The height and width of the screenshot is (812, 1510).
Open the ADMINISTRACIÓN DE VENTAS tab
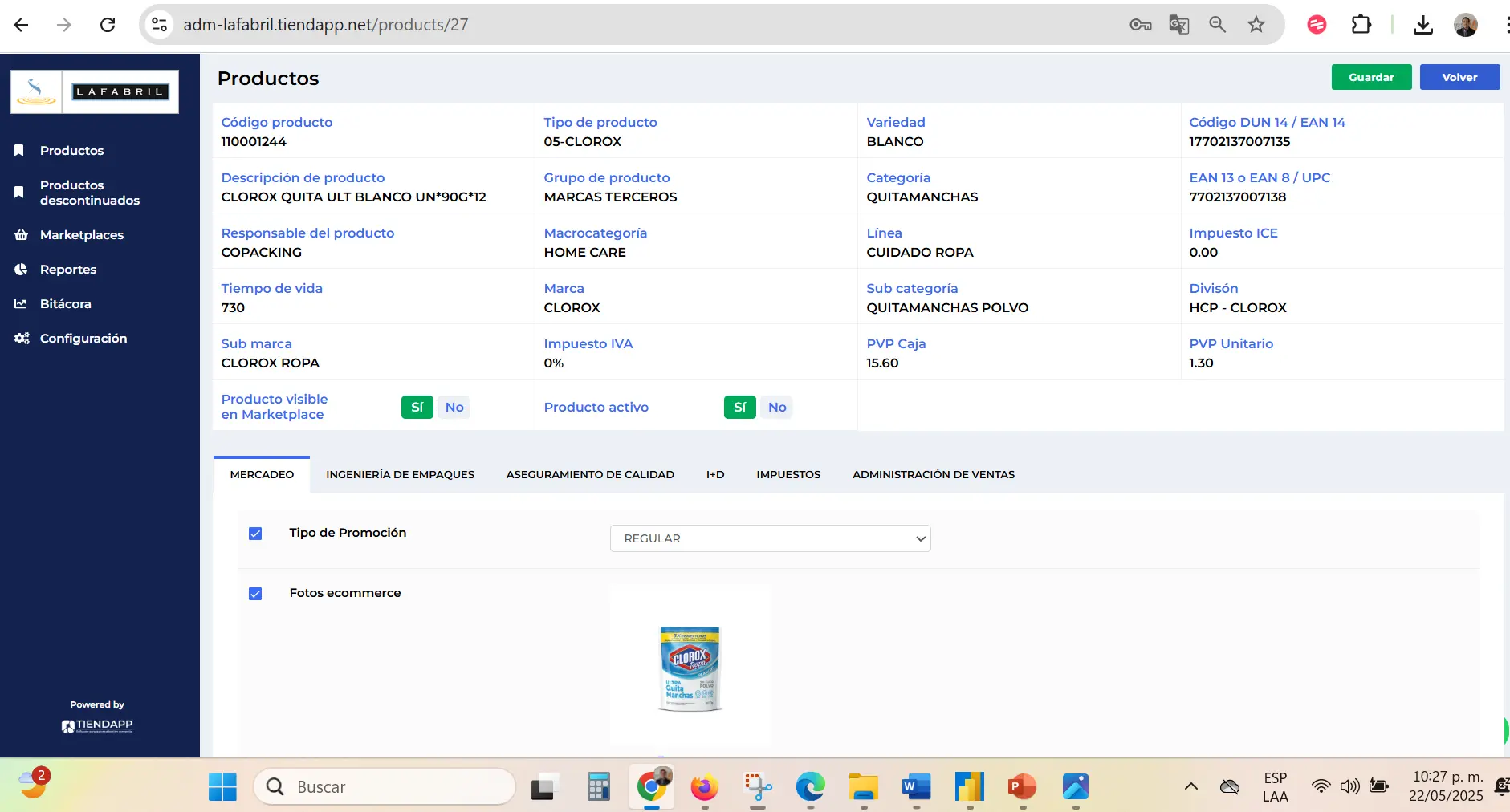pos(934,475)
